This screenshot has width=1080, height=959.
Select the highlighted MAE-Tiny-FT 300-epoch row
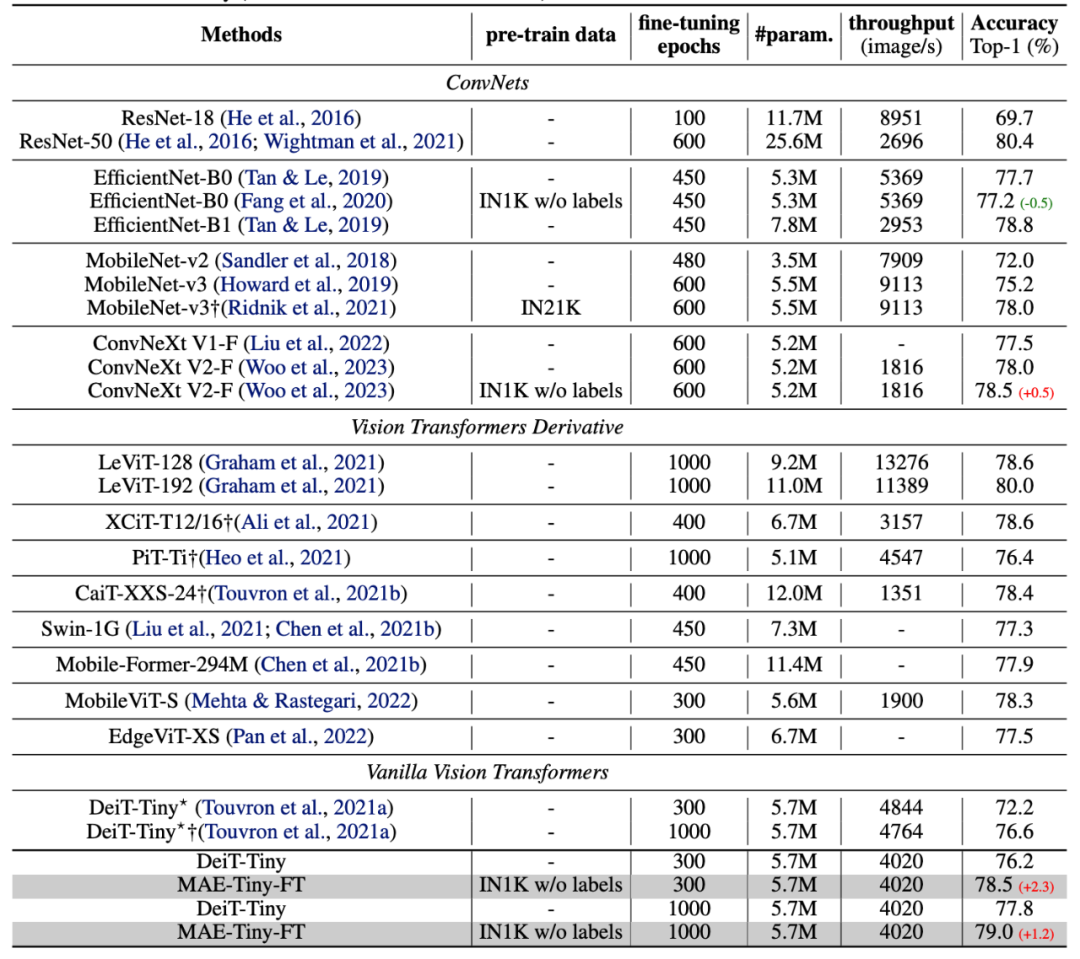point(240,883)
